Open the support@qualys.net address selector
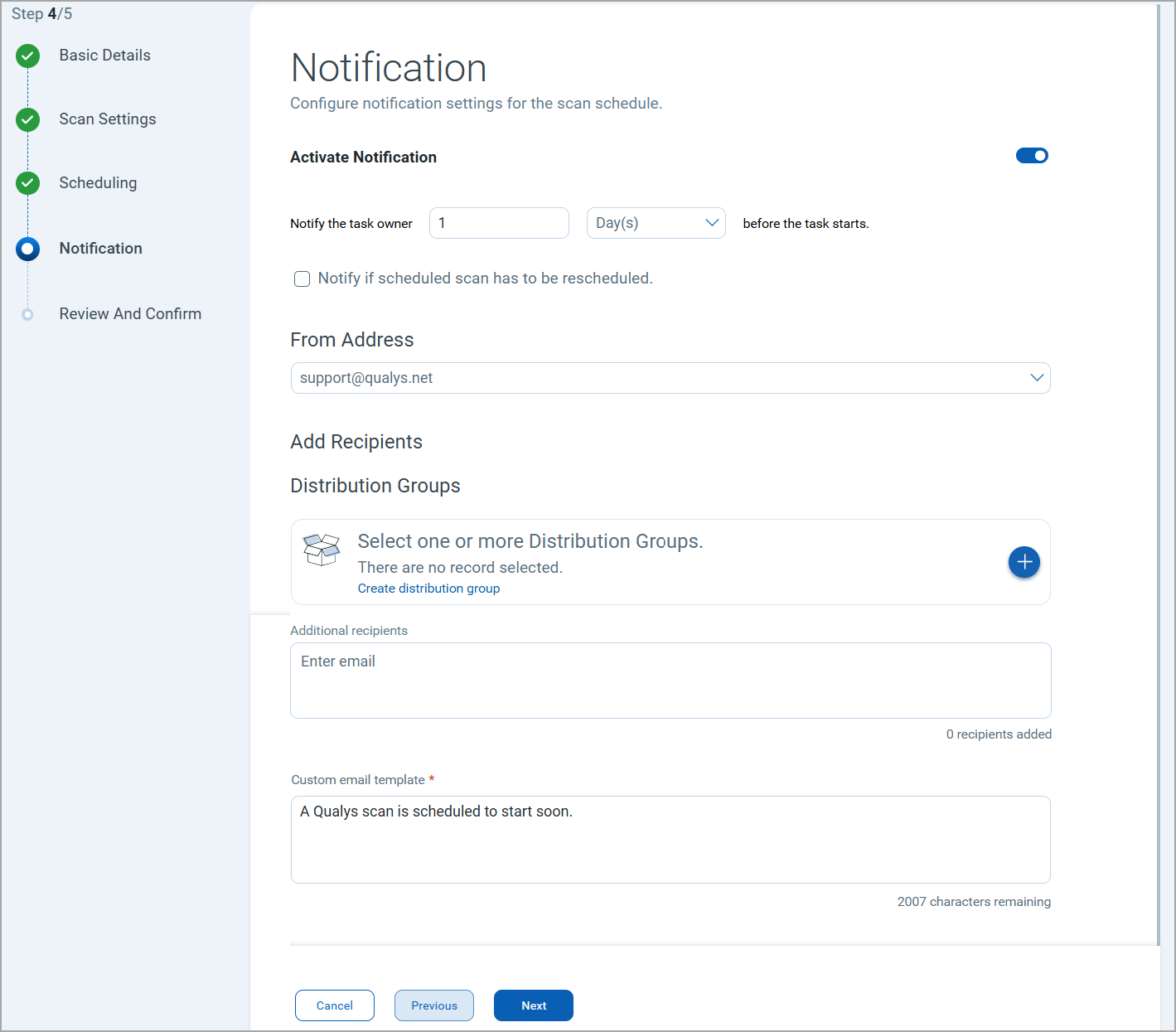 point(670,377)
